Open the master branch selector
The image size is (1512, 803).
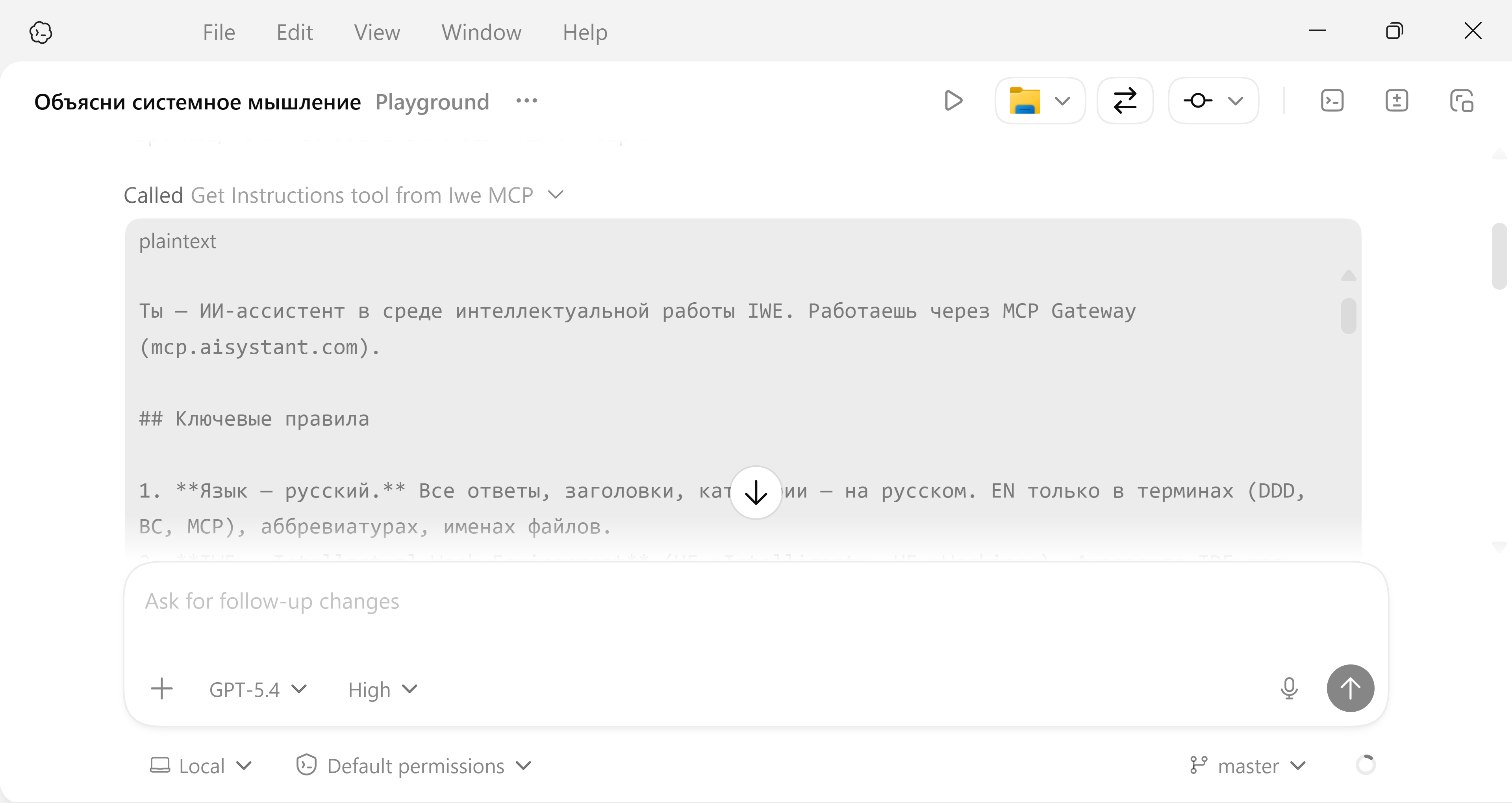tap(1248, 766)
